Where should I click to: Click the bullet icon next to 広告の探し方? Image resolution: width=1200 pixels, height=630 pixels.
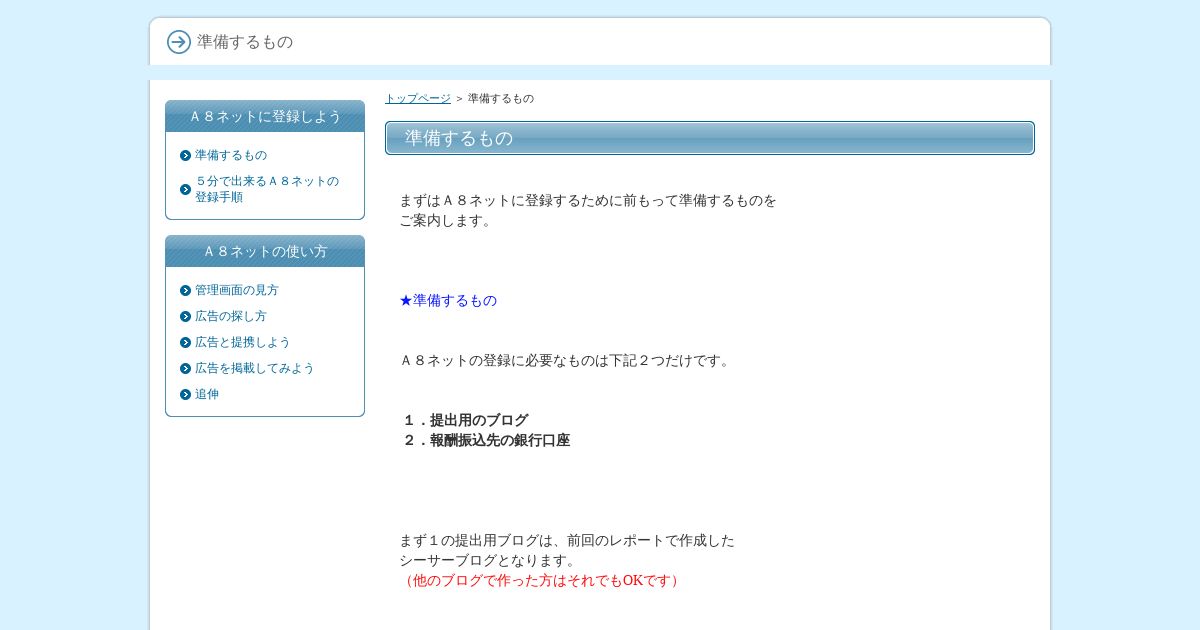pyautogui.click(x=185, y=317)
